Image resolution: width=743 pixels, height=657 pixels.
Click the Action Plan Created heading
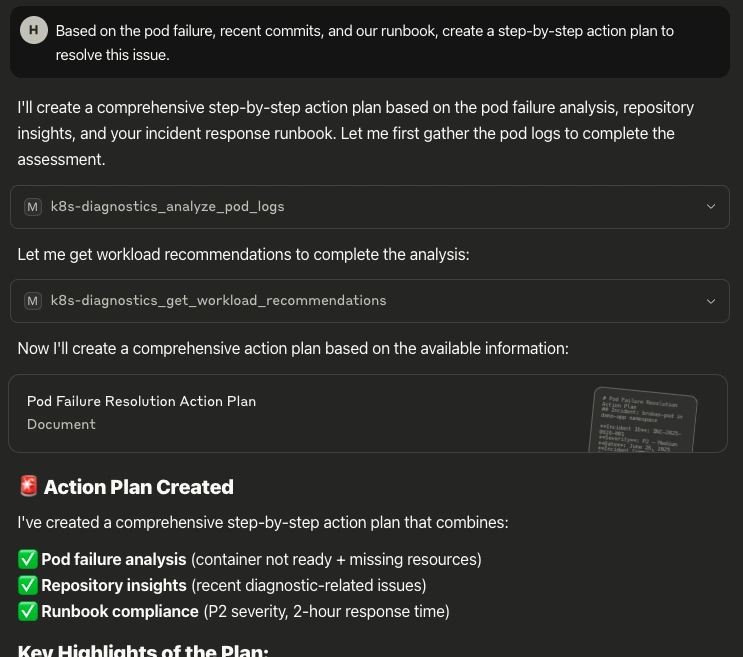click(x=138, y=487)
